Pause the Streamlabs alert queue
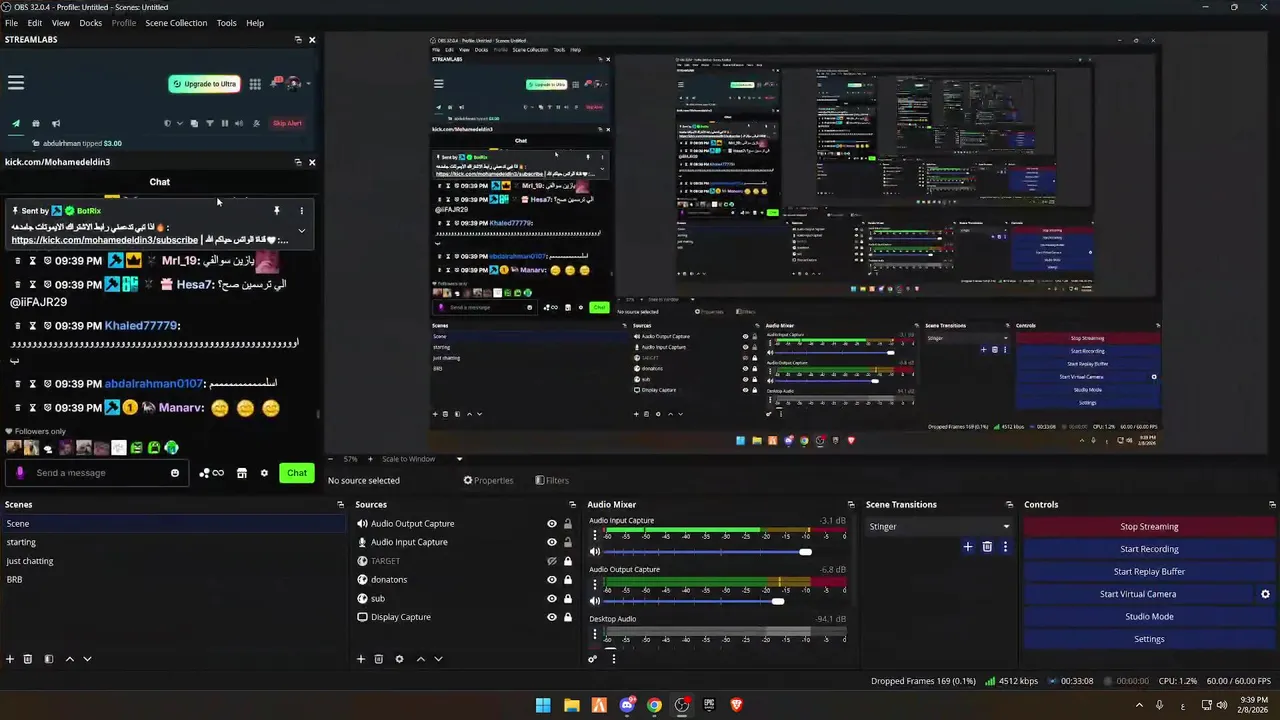 coord(224,123)
